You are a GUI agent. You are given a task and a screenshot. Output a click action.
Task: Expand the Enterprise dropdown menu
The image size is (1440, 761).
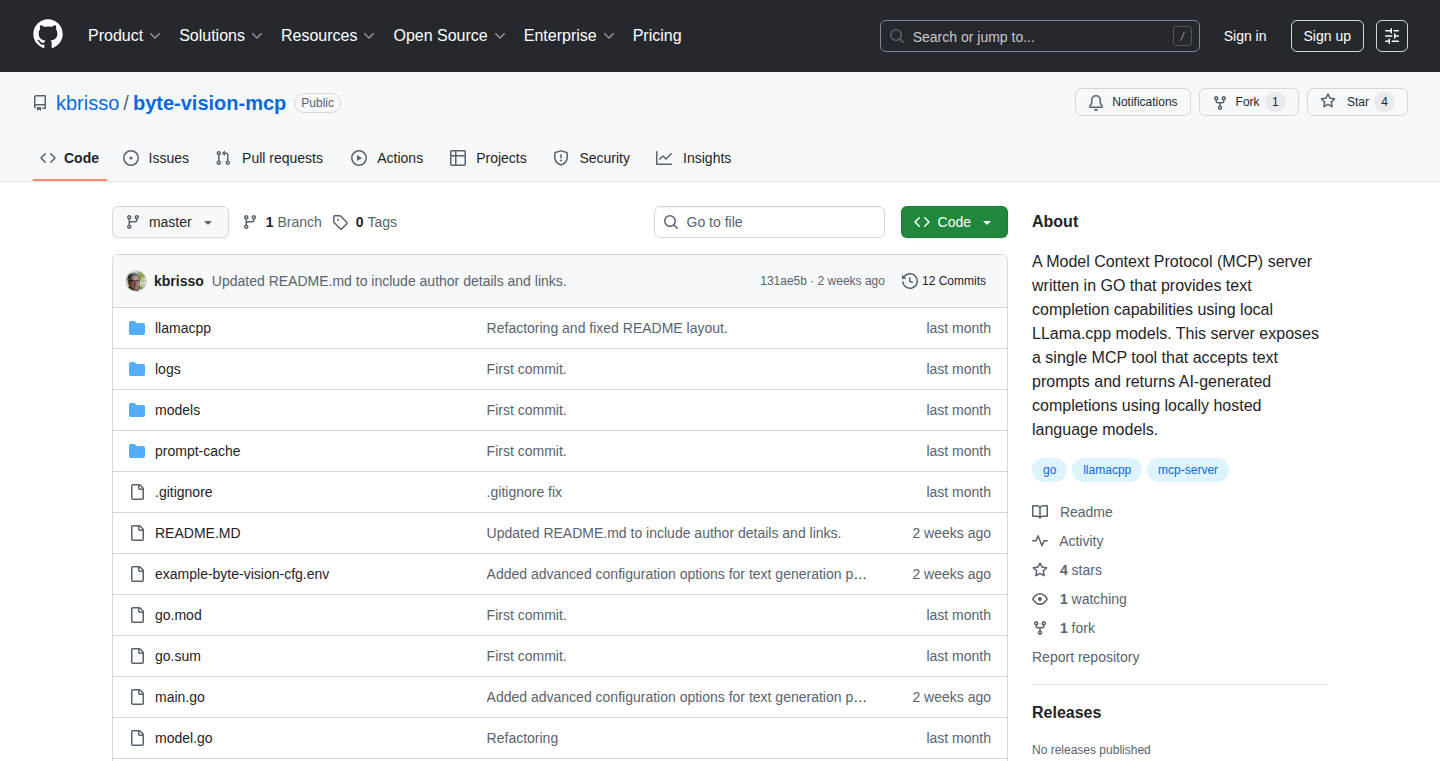(570, 35)
